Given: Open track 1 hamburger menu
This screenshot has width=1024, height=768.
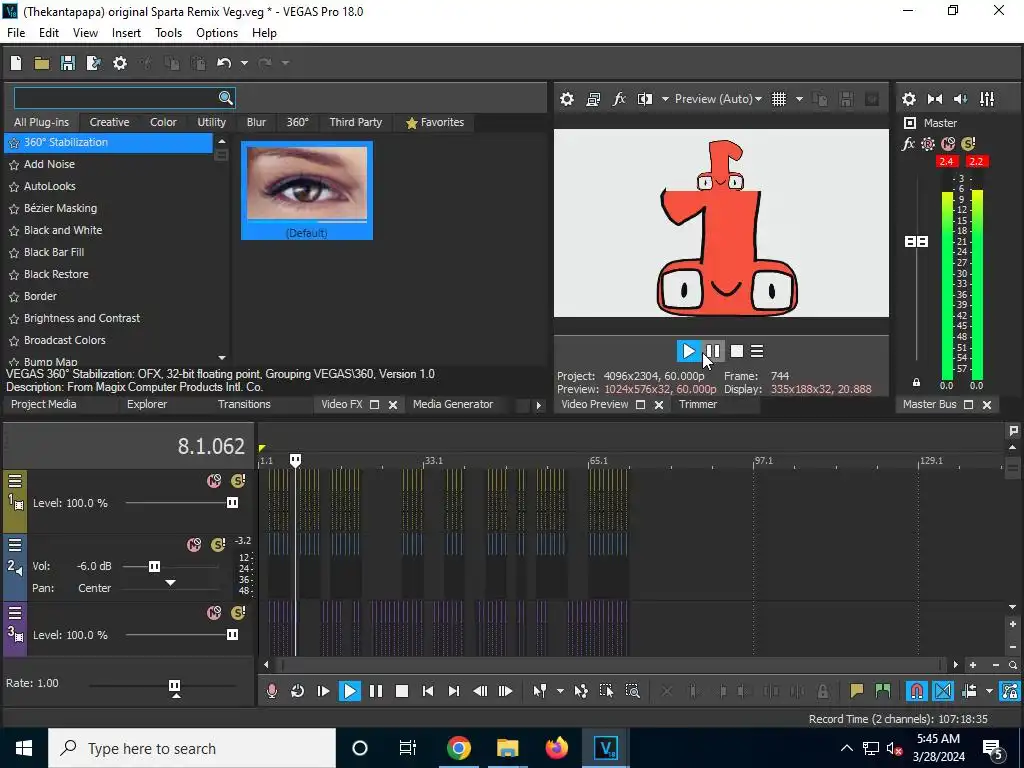Looking at the screenshot, I should pyautogui.click(x=15, y=481).
